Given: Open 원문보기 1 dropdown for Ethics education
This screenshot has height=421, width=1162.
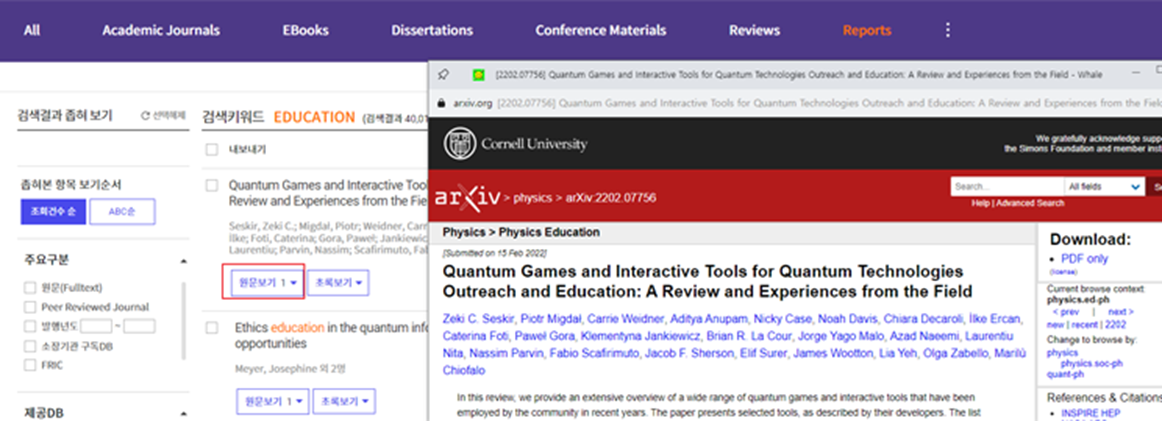Looking at the screenshot, I should [272, 401].
